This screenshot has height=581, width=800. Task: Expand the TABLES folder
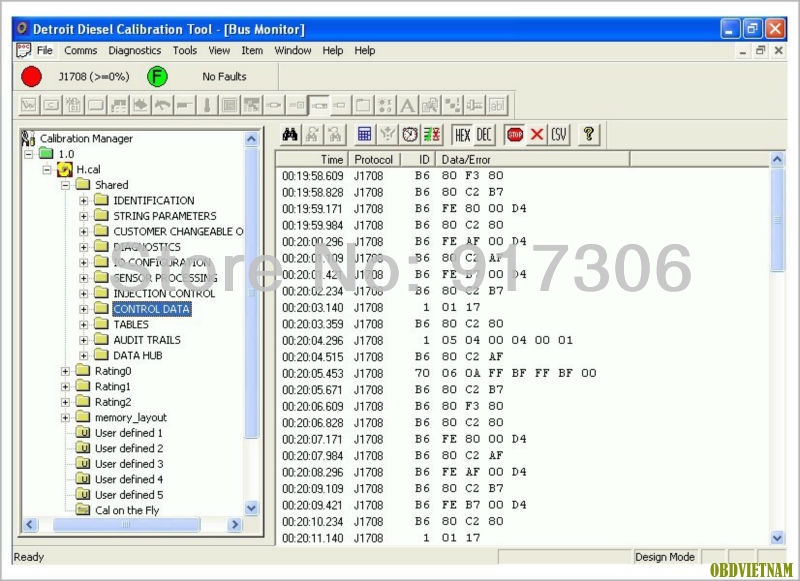tap(84, 324)
